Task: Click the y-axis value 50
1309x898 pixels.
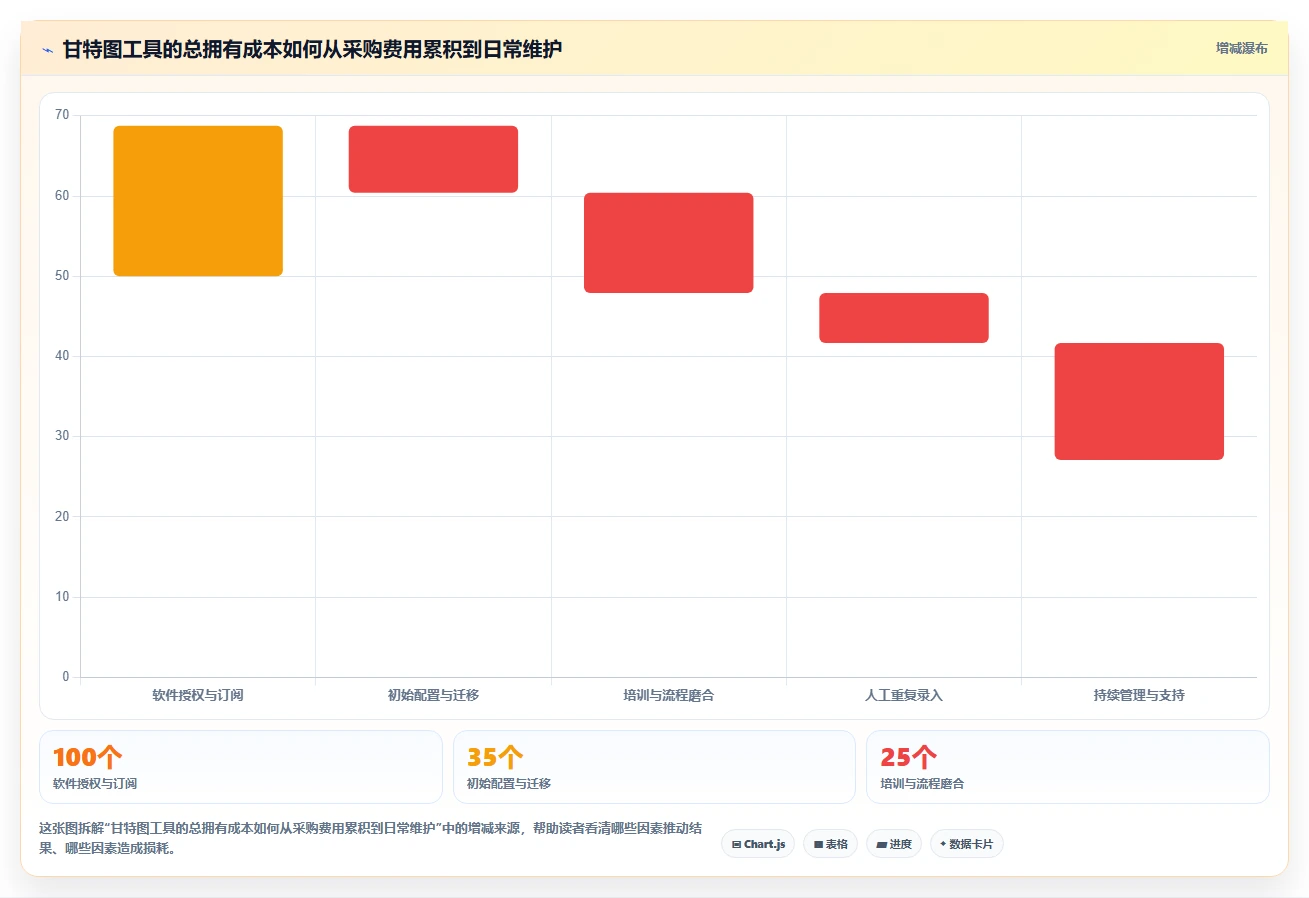Action: point(62,276)
